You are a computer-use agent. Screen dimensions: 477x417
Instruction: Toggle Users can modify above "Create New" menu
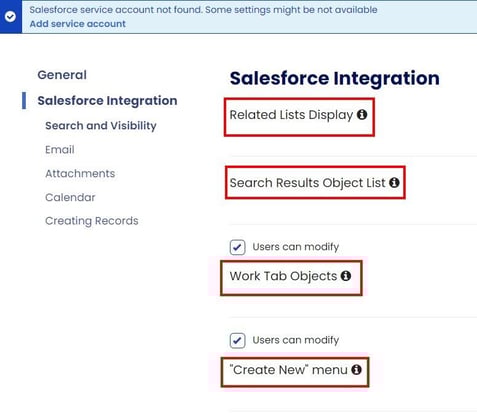click(x=237, y=341)
